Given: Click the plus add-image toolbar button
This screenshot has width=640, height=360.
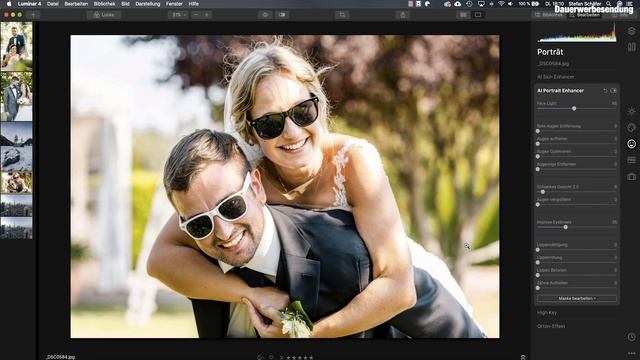Looking at the screenshot, I should [x=33, y=15].
